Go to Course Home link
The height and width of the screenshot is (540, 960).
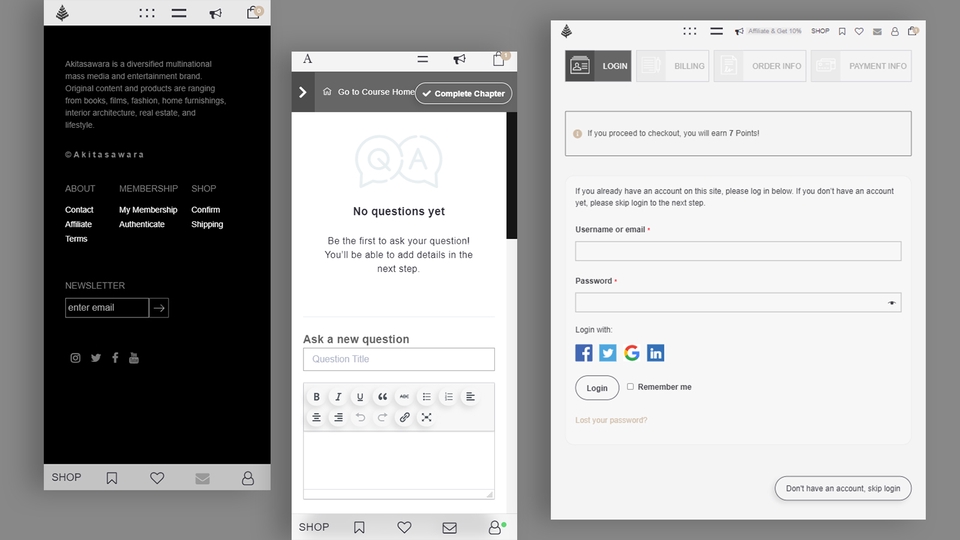coord(369,92)
